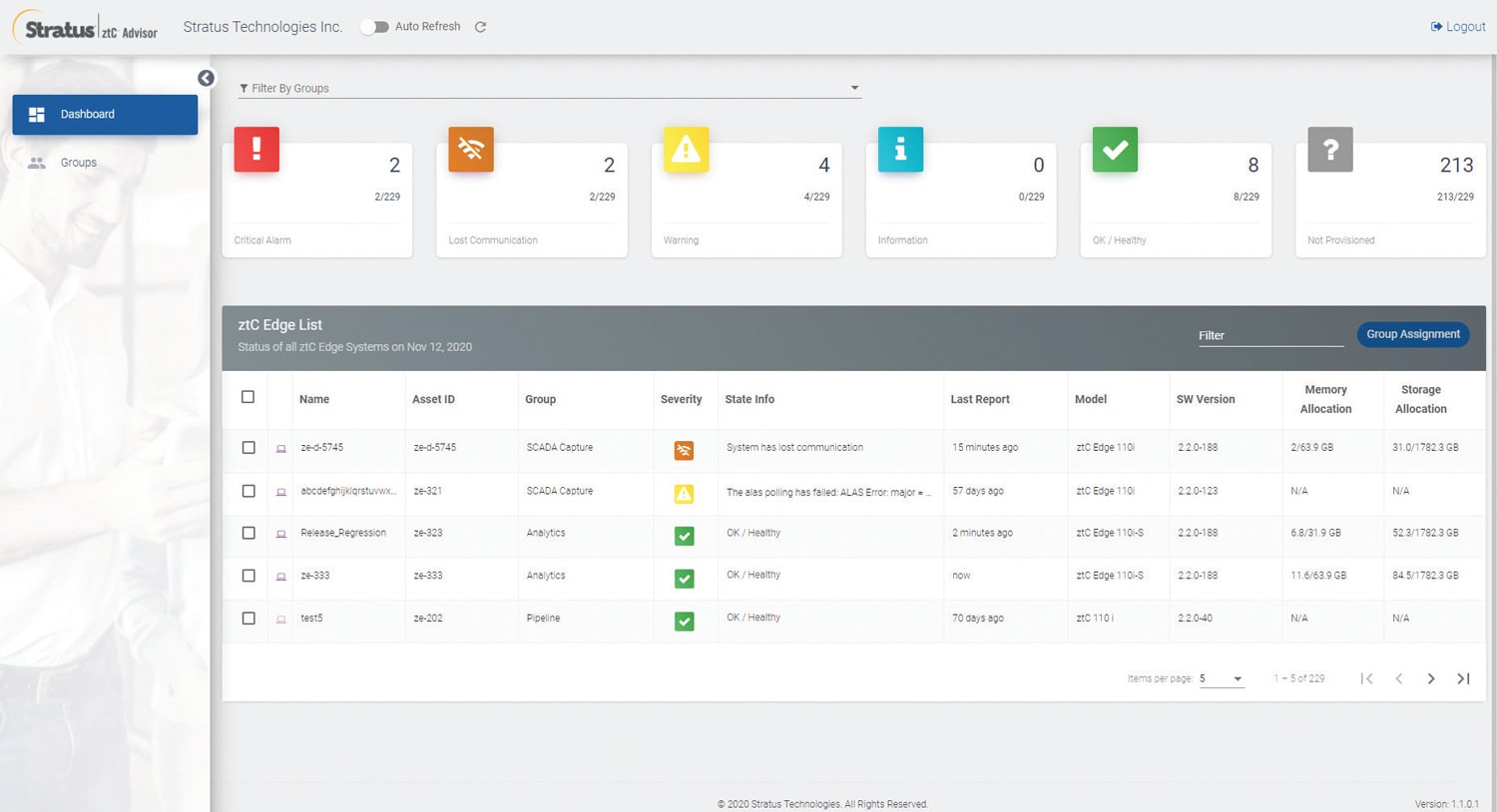The image size is (1497, 812).
Task: Sort by the Asset ID column header
Action: coord(433,399)
